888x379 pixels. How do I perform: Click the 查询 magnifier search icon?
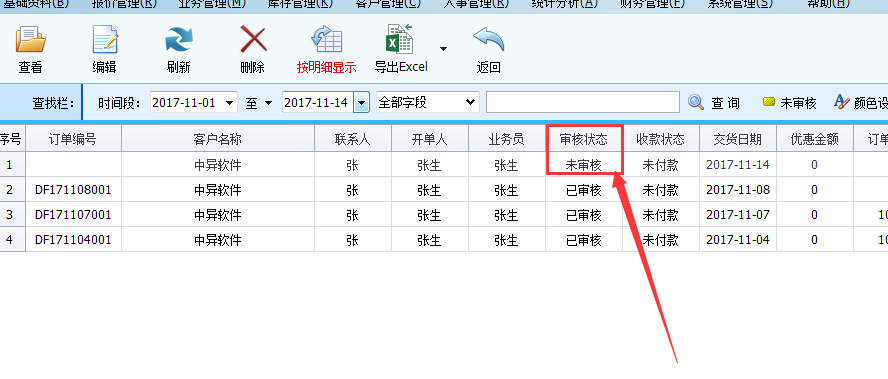pos(696,103)
